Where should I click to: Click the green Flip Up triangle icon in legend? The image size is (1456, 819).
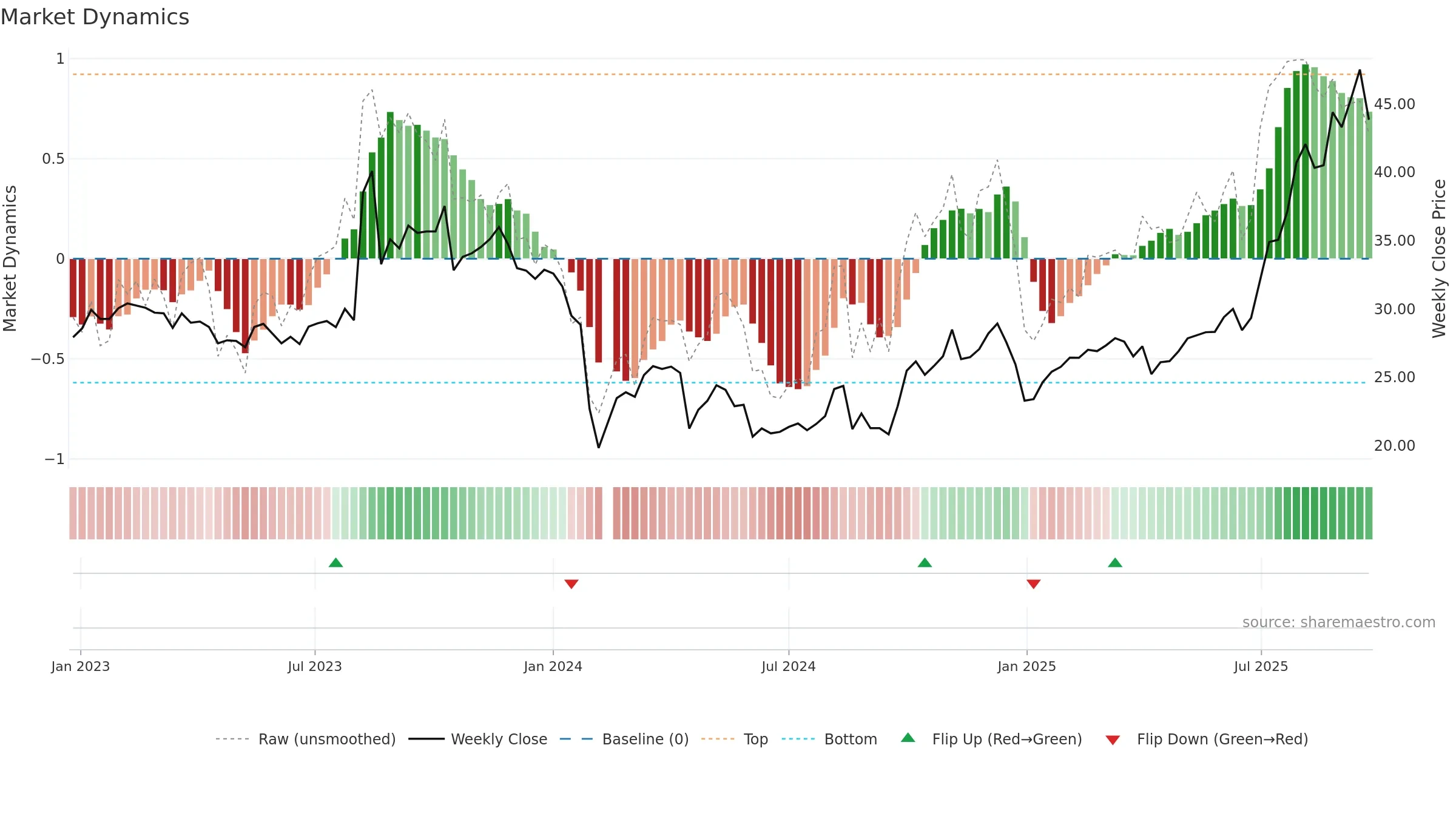point(908,738)
